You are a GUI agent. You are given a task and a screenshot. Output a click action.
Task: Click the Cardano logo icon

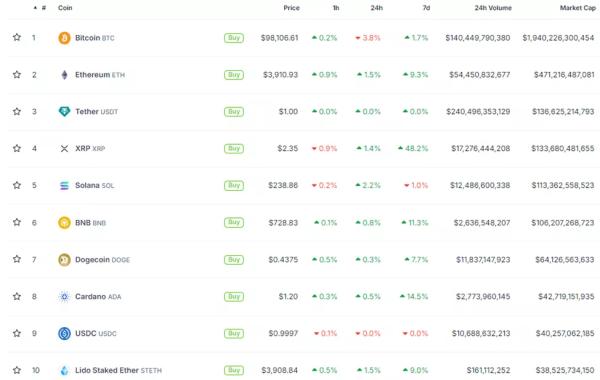[64, 297]
